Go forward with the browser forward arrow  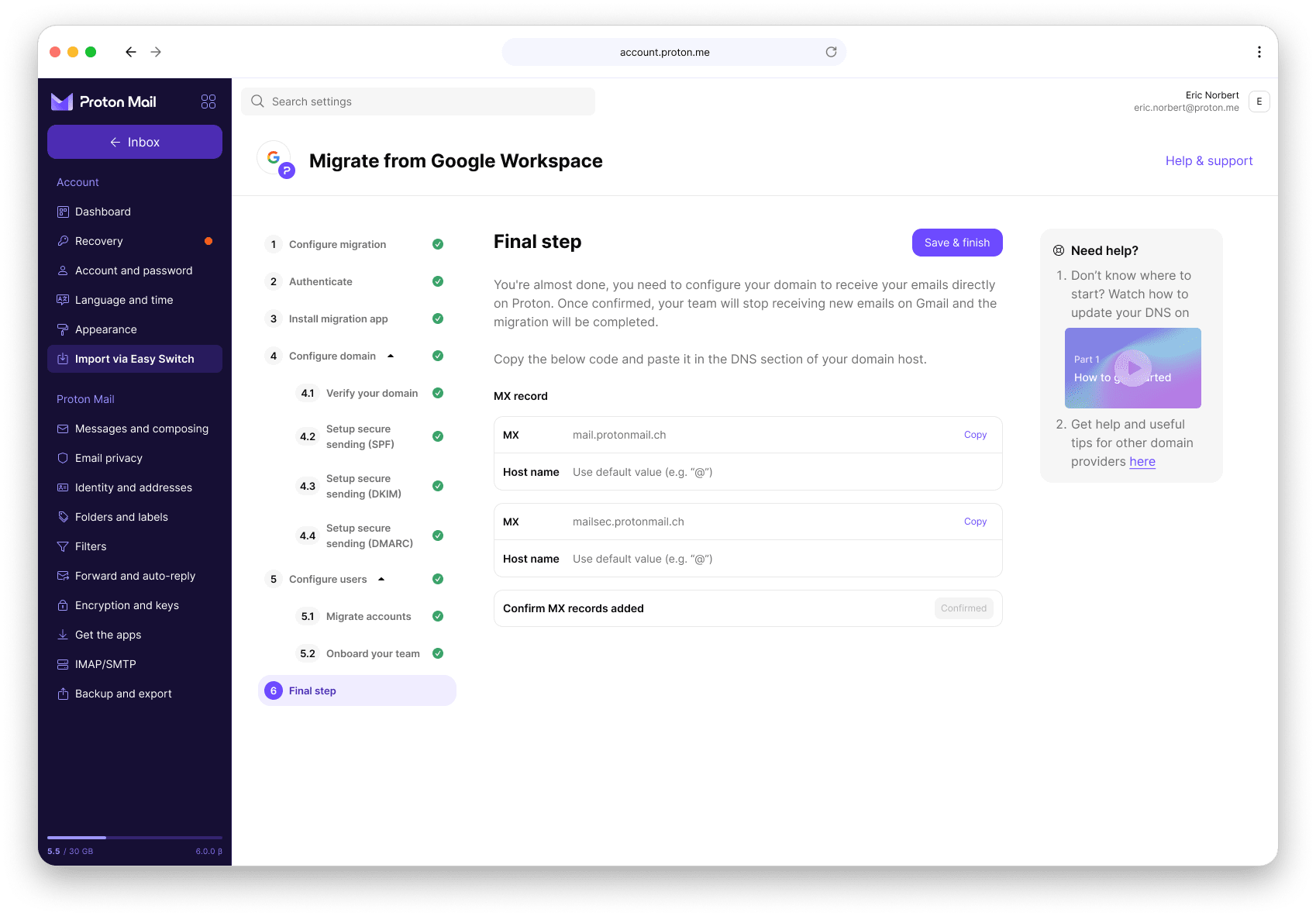coord(156,52)
